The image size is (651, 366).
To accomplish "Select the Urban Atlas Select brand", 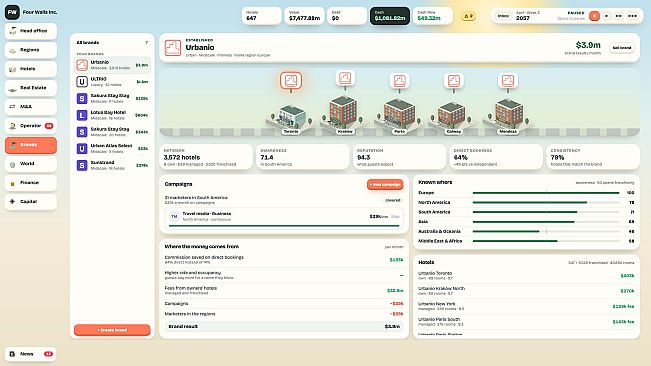I will (x=112, y=149).
